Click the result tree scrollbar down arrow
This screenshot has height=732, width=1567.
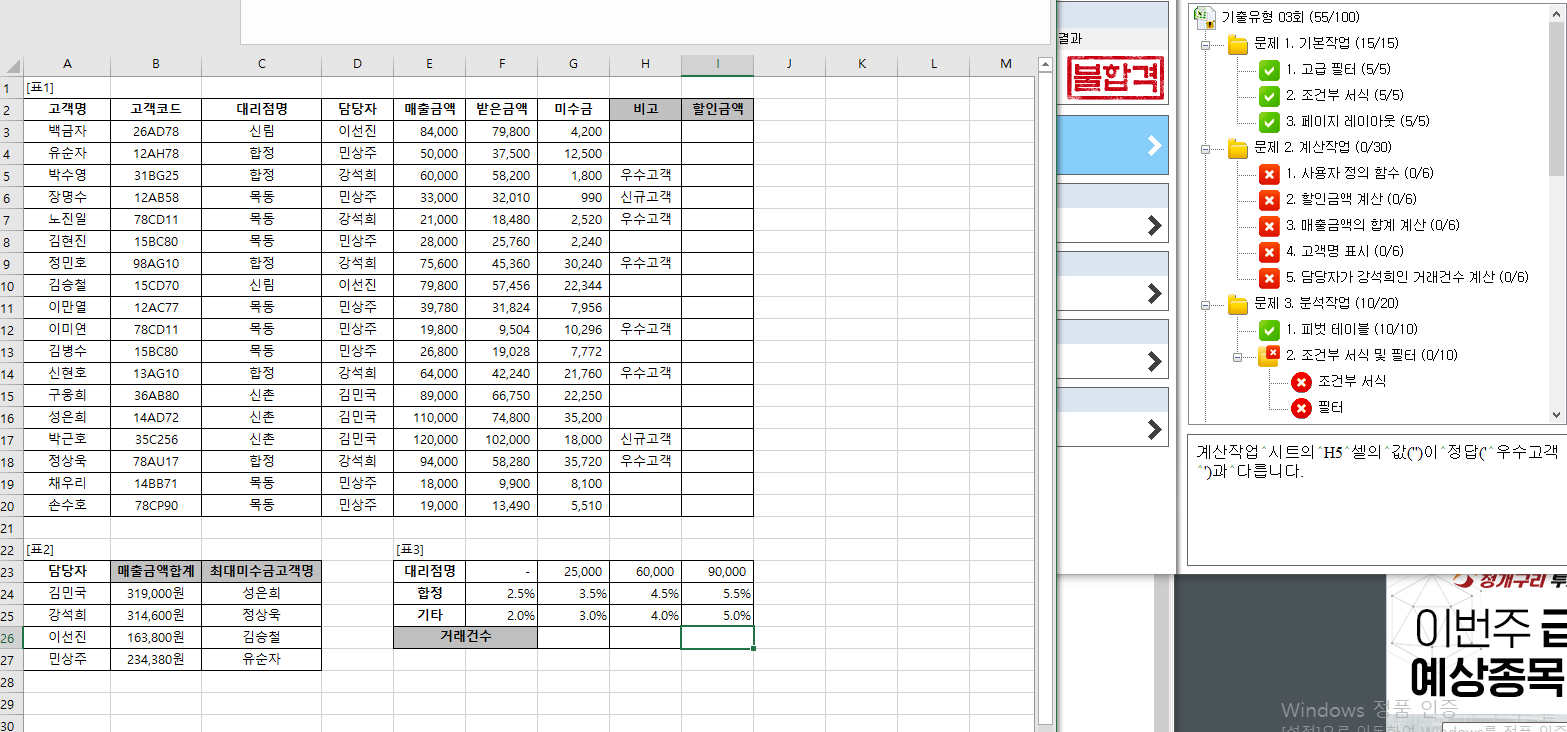[1556, 415]
